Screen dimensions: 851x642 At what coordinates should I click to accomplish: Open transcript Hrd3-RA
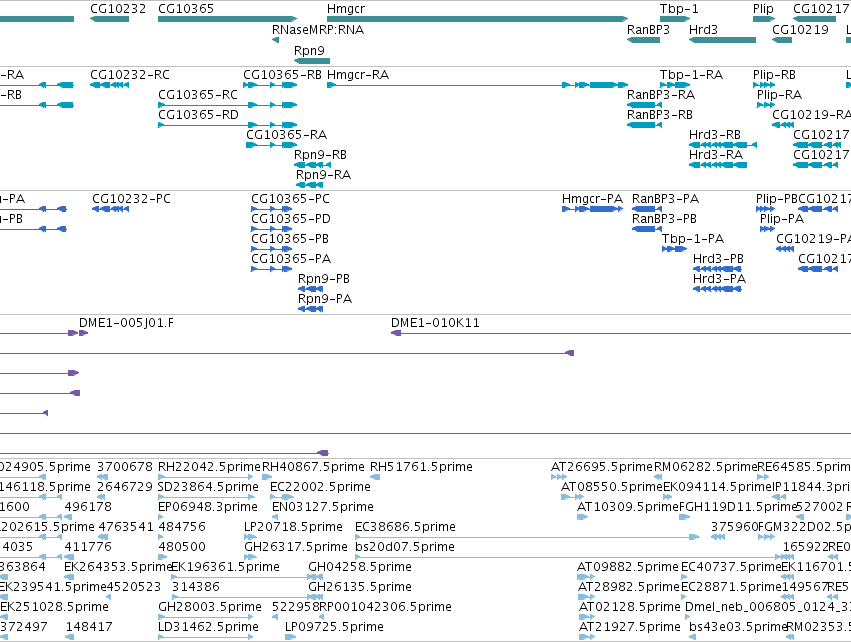coord(715,155)
